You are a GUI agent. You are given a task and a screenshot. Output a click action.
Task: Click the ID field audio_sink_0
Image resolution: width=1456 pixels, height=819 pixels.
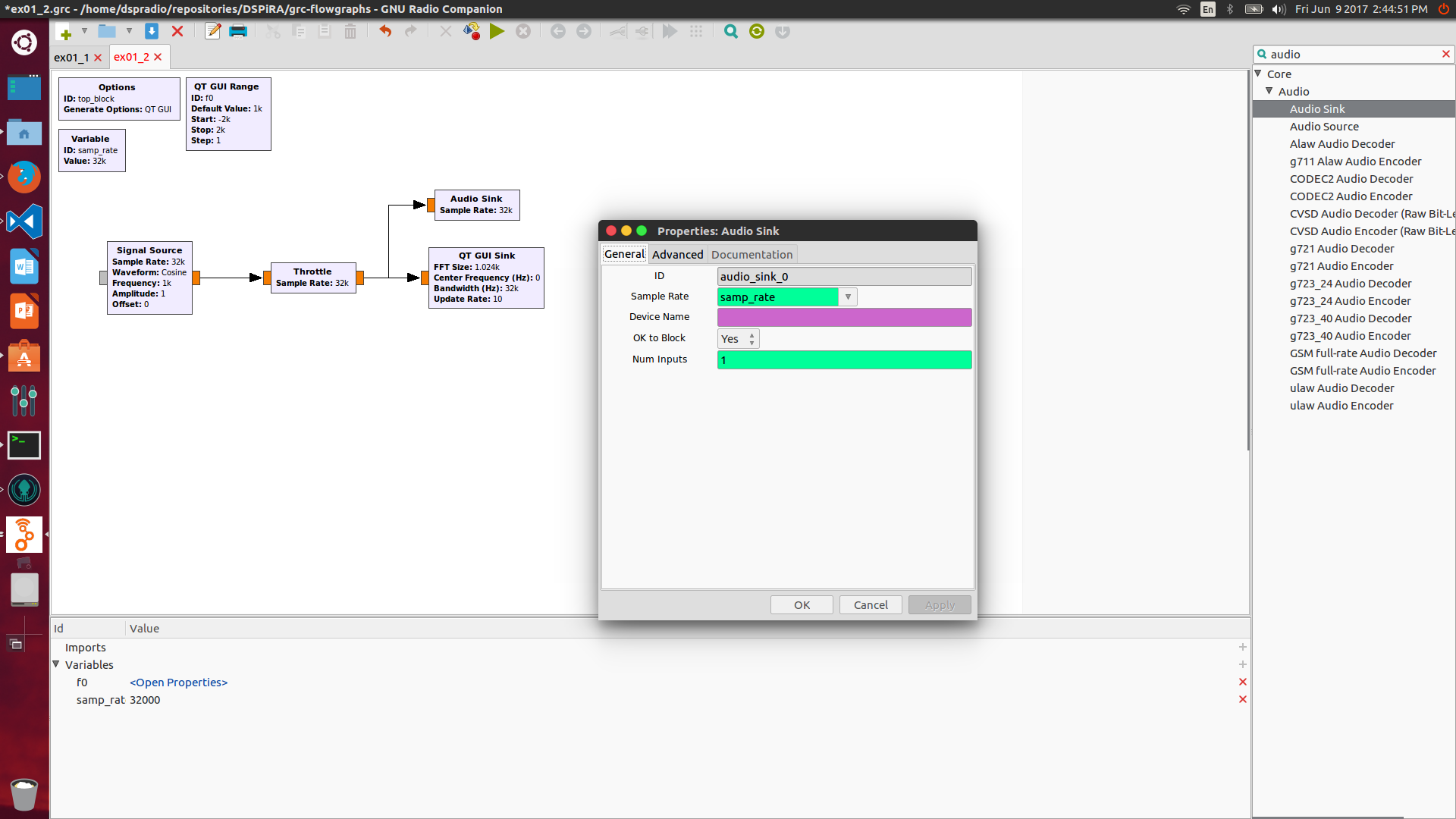tap(845, 277)
